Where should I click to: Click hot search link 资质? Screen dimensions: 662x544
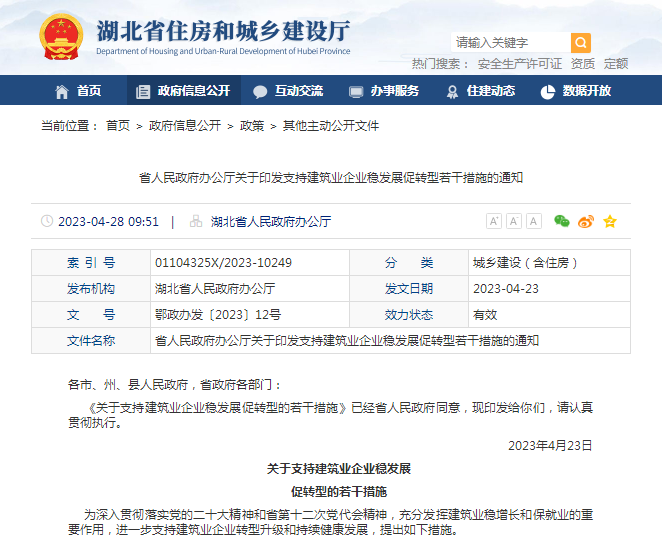pyautogui.click(x=582, y=64)
